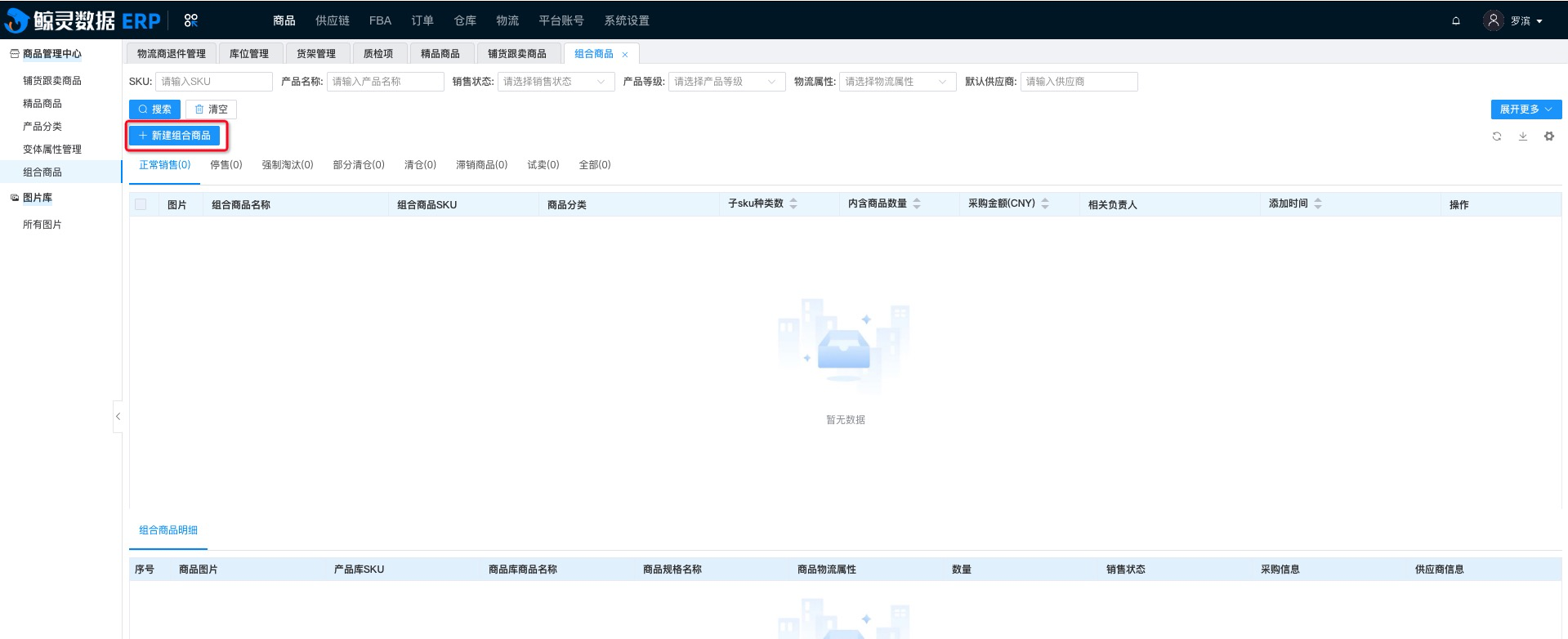Select the 试卖(0) status tab
Screen dimensions: 1568x639
coord(543,165)
